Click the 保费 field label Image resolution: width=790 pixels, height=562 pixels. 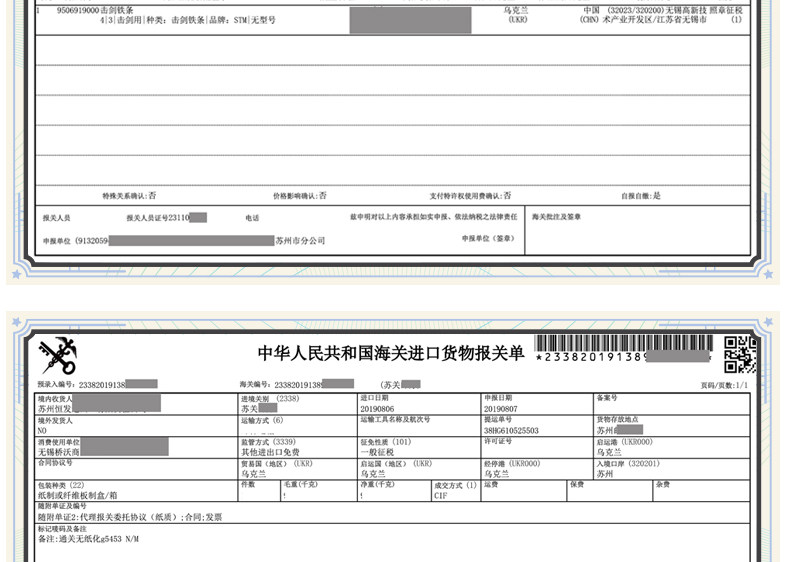(577, 484)
